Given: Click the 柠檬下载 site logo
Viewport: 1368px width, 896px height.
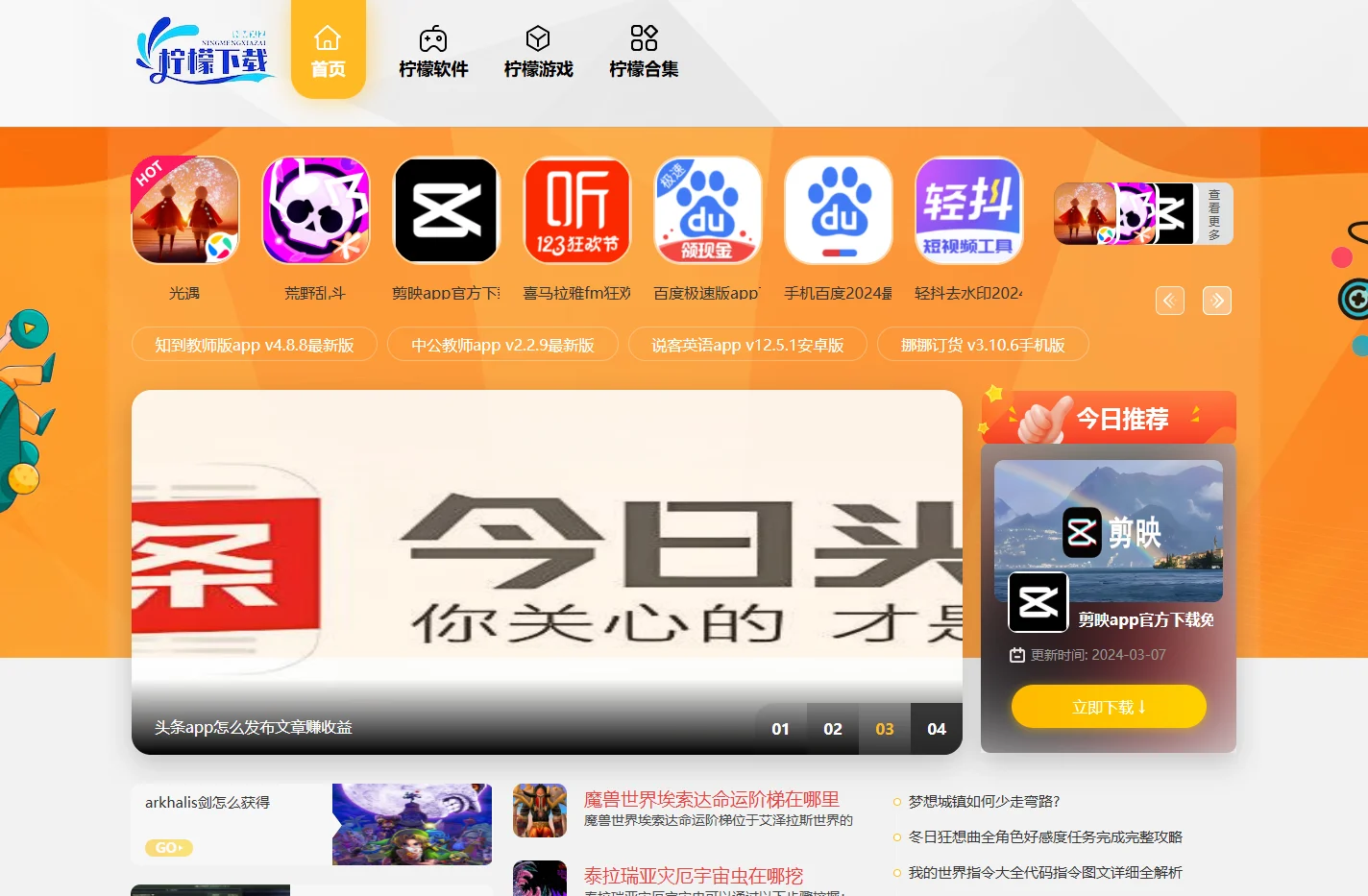Looking at the screenshot, I should (205, 51).
